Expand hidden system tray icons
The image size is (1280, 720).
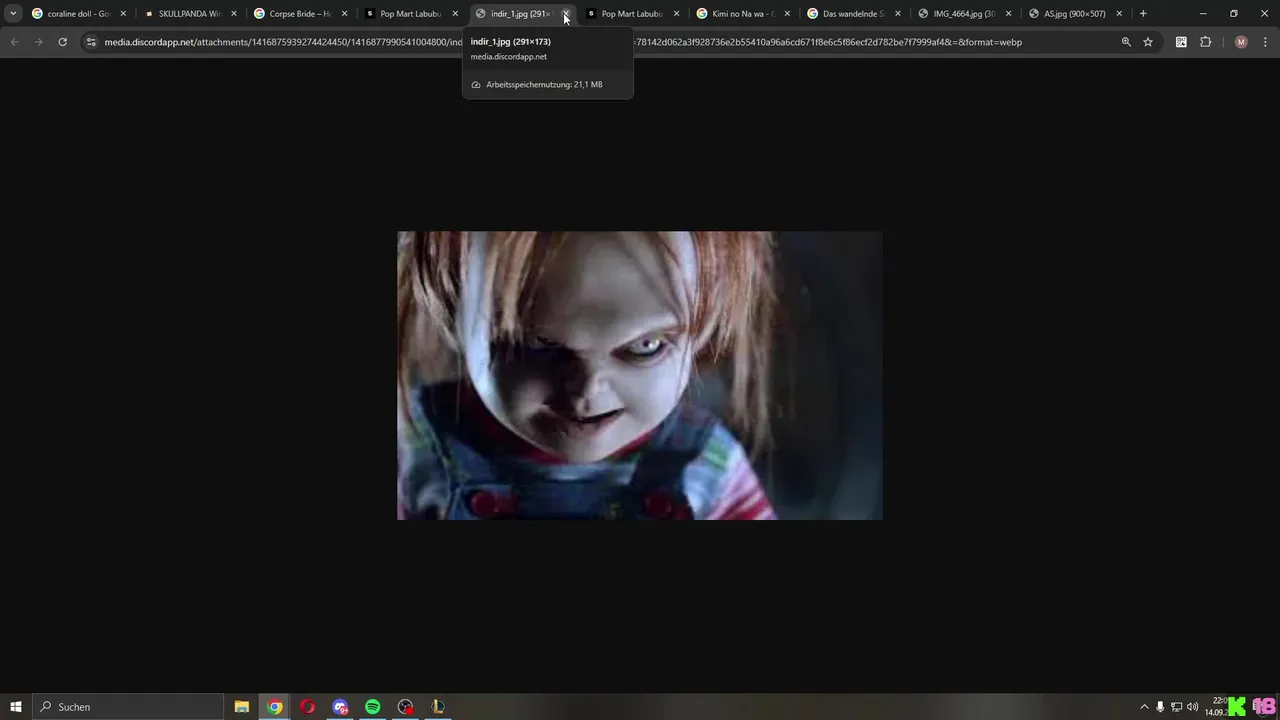(1145, 707)
